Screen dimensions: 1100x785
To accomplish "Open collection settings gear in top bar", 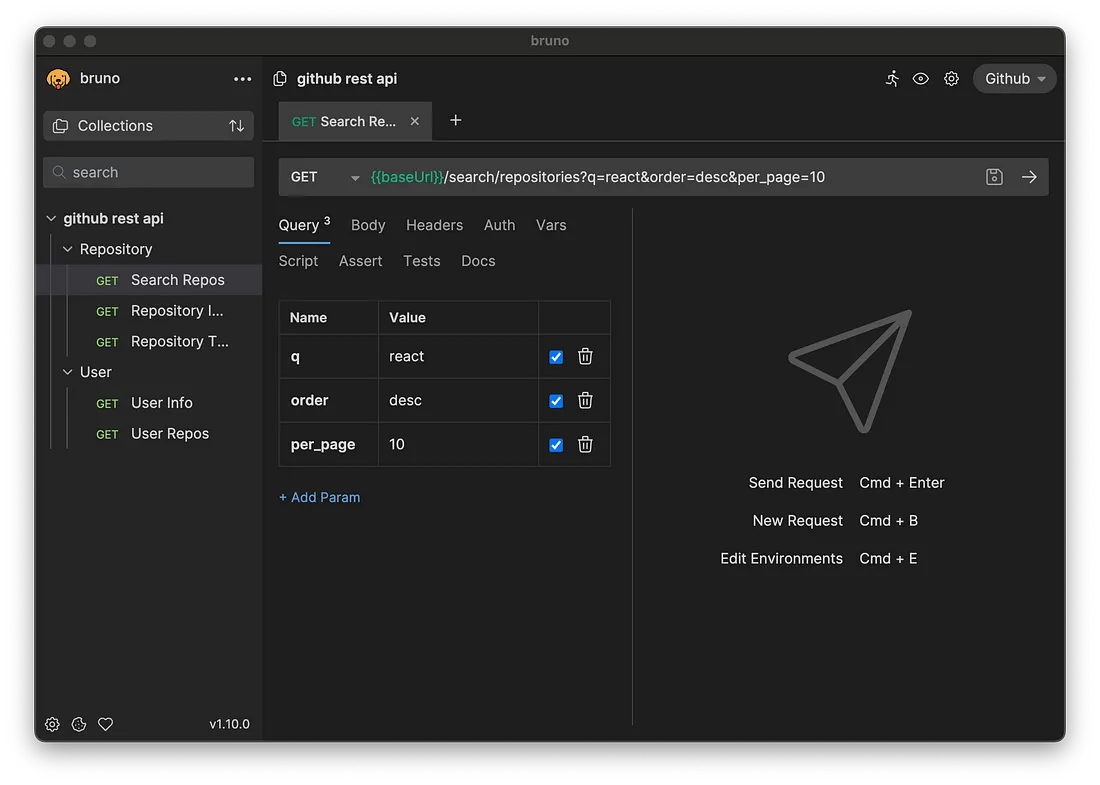I will pos(951,79).
